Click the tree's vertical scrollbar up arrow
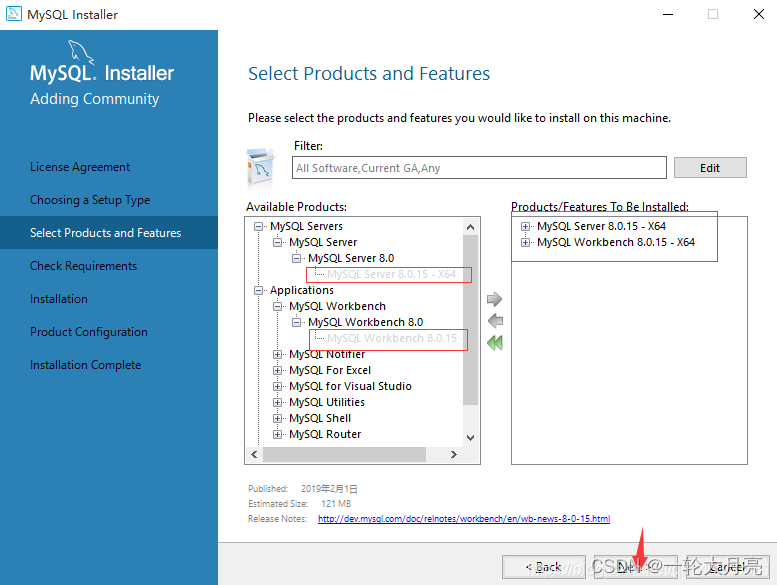This screenshot has height=585, width=777. click(470, 227)
